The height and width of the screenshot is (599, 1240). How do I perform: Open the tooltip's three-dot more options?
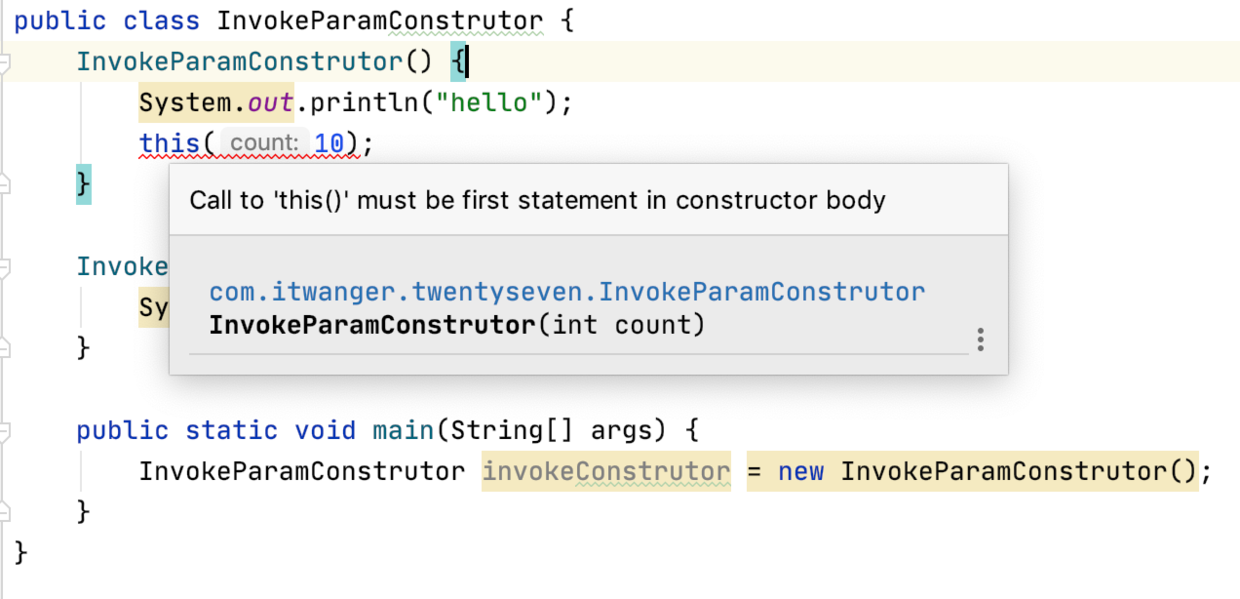pyautogui.click(x=980, y=339)
